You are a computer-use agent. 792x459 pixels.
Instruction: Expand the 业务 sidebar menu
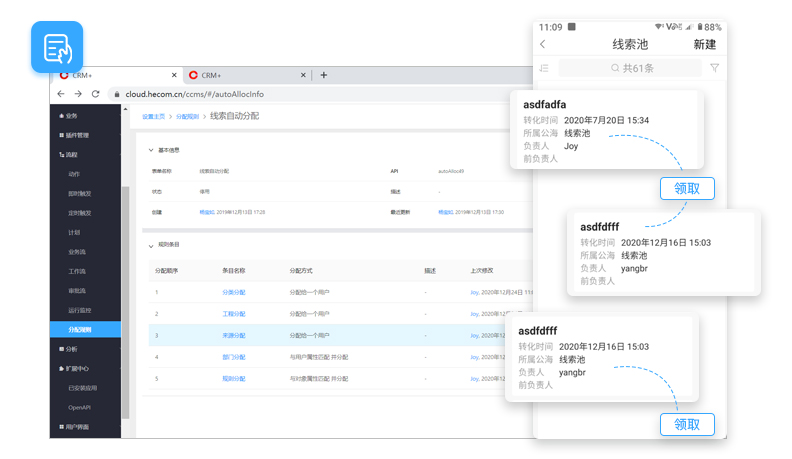71,116
